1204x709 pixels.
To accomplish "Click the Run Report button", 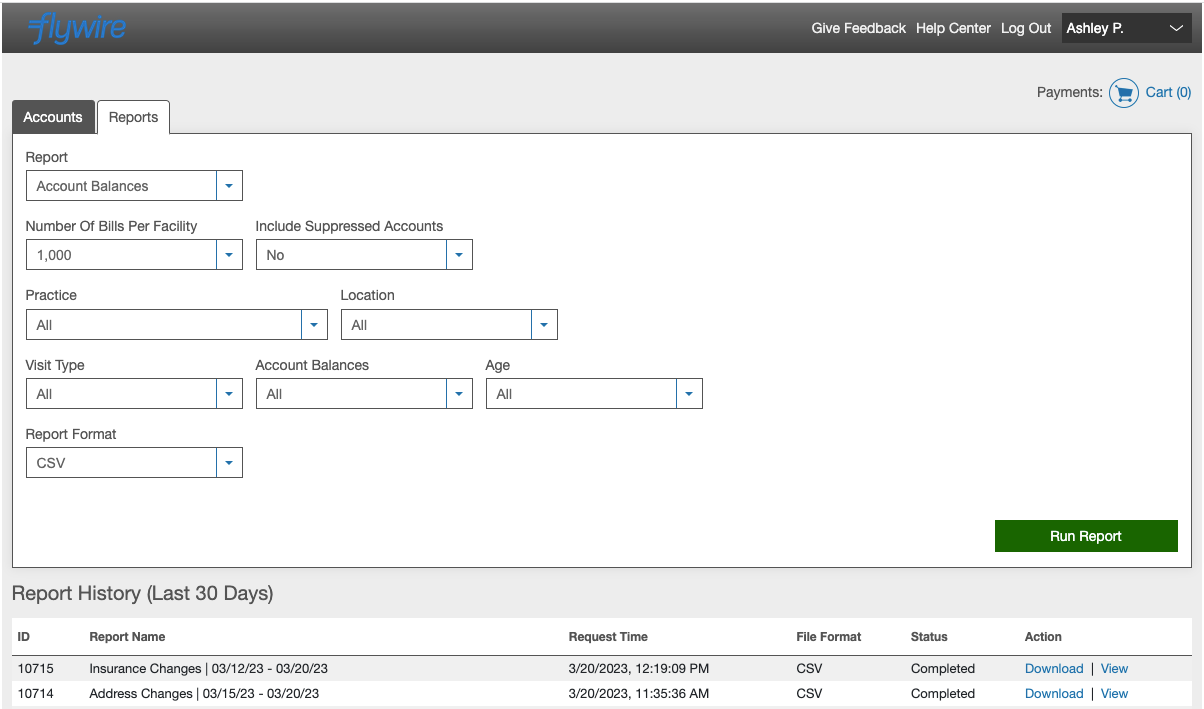I will pos(1085,536).
